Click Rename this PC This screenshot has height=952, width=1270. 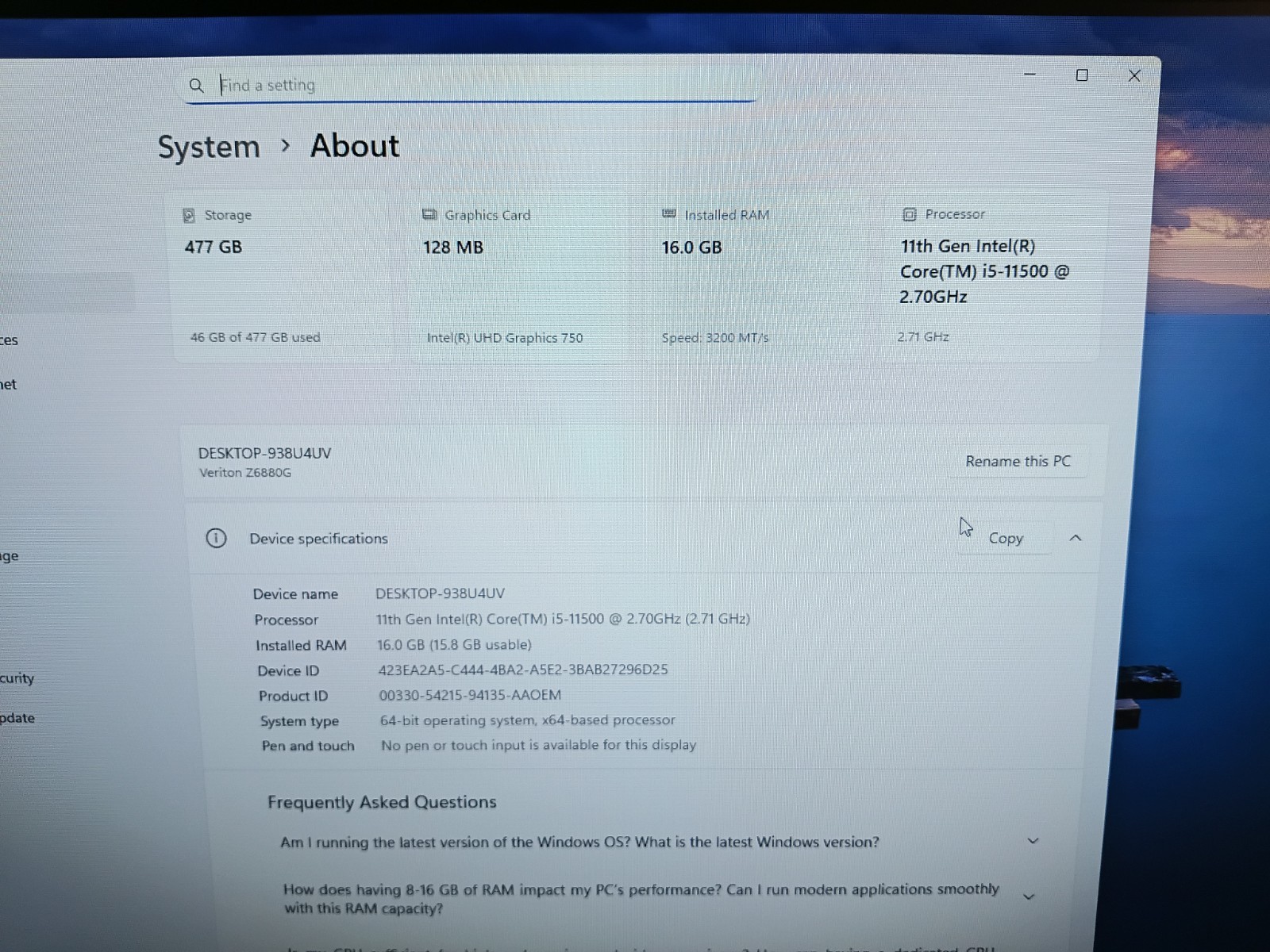(x=1018, y=461)
